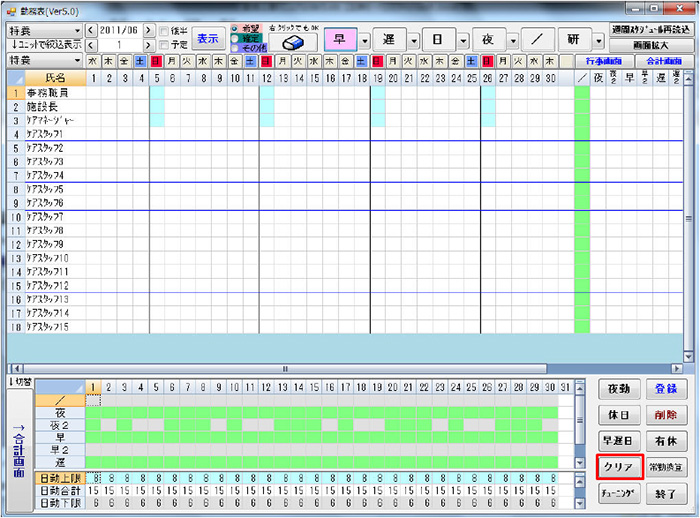Select the 早 early shift button
The height and width of the screenshot is (518, 700).
(x=340, y=40)
